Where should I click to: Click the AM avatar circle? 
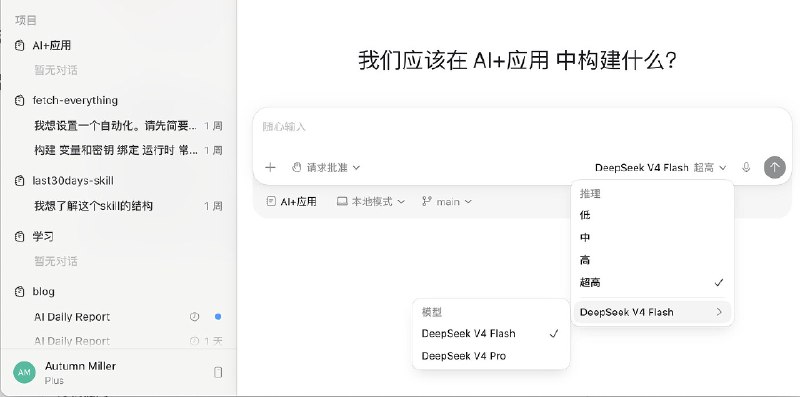24,373
